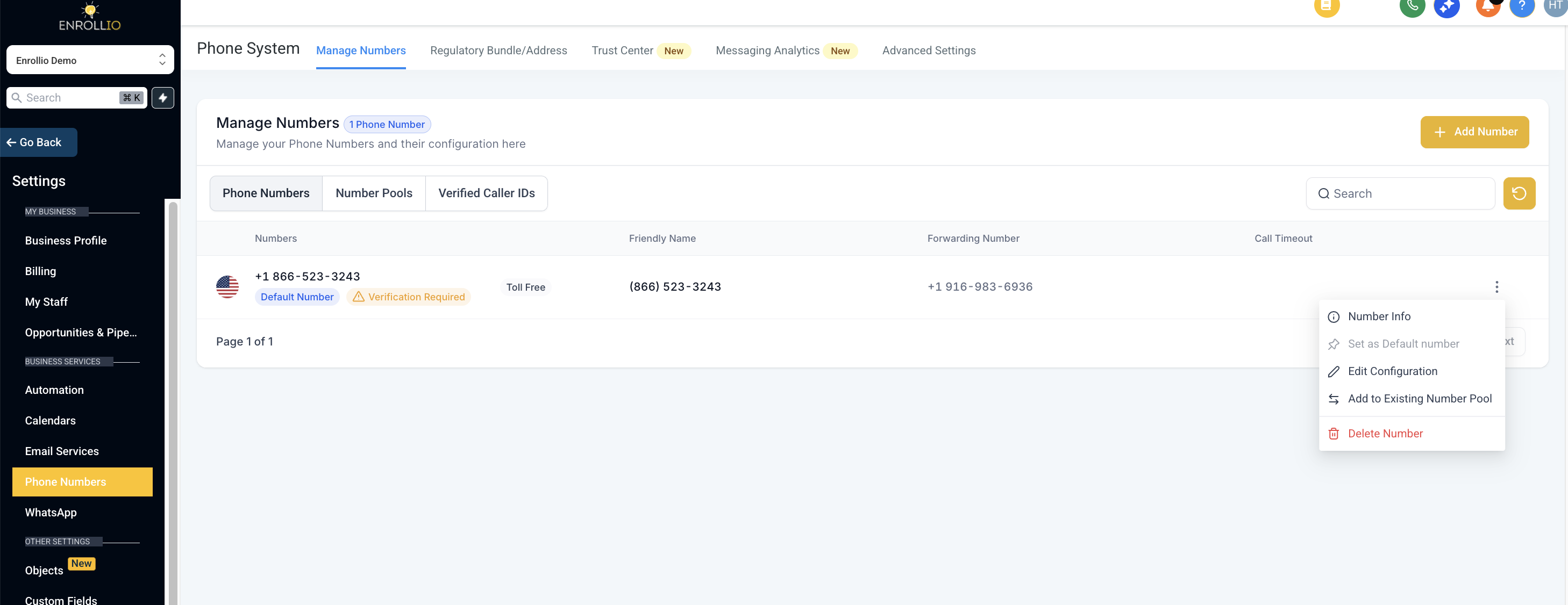Click the sidebar Search field

[77, 98]
